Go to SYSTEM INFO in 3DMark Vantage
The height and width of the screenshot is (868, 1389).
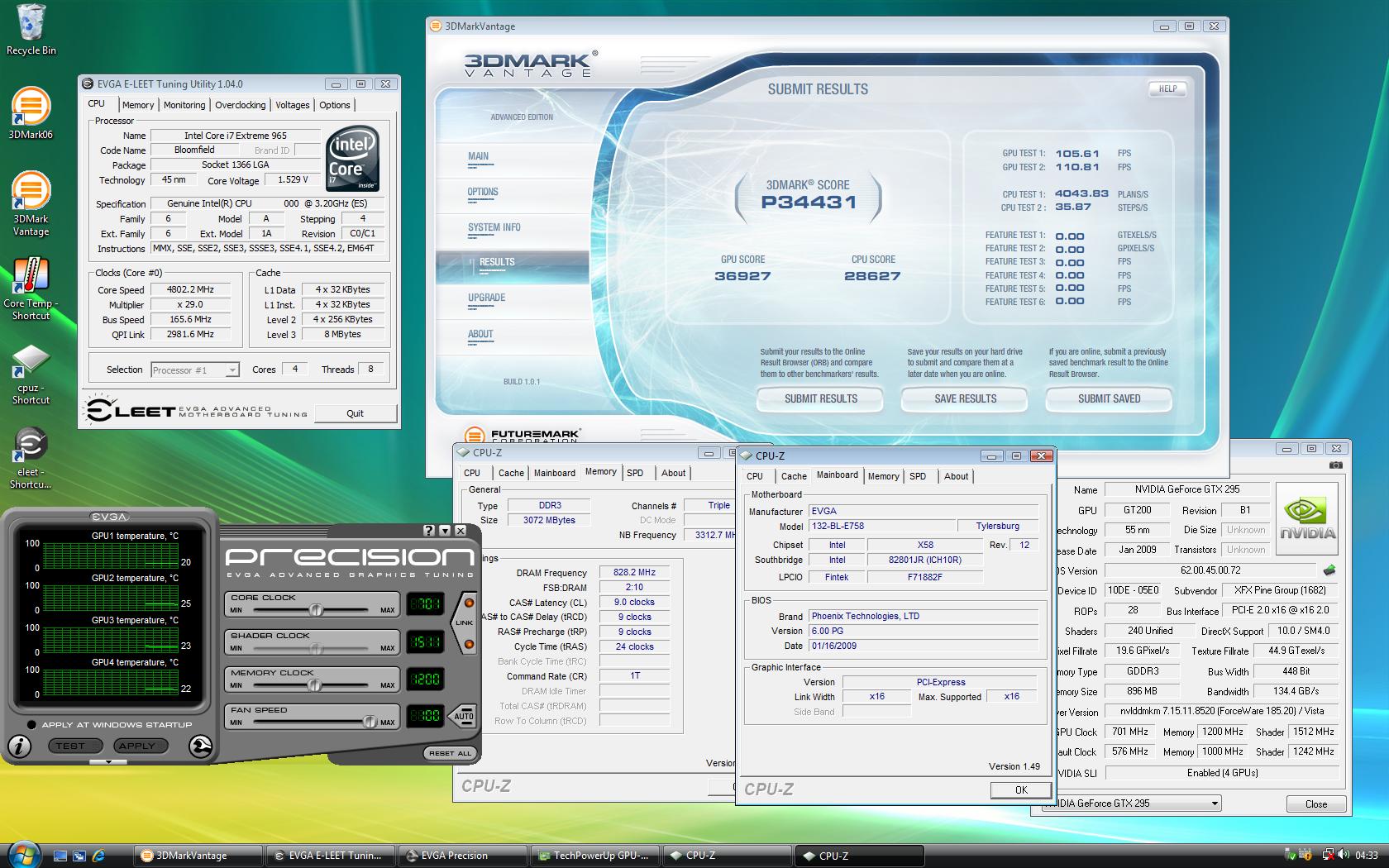pyautogui.click(x=494, y=227)
